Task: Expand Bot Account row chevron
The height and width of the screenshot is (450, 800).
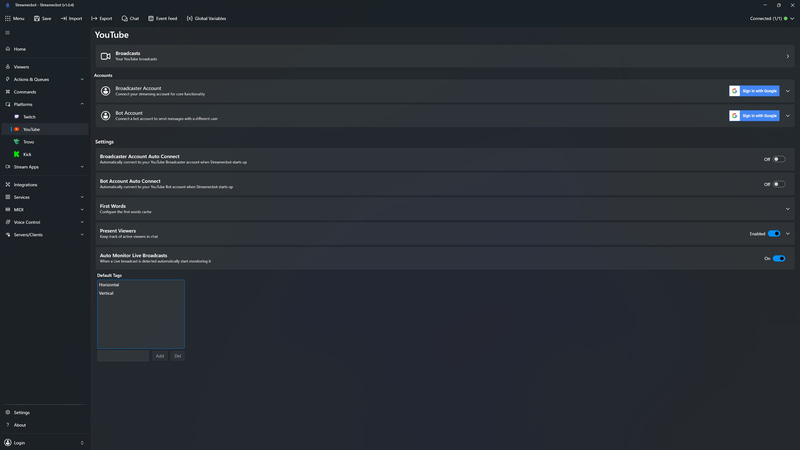Action: [788, 116]
